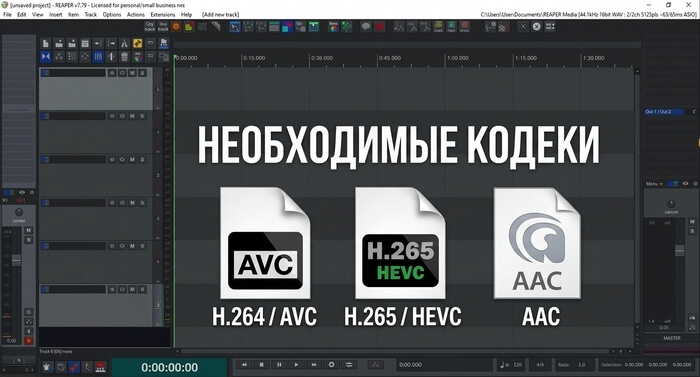This screenshot has height=377, width=700.
Task: Click the Out 1 / Out 2 routing label
Action: click(664, 112)
